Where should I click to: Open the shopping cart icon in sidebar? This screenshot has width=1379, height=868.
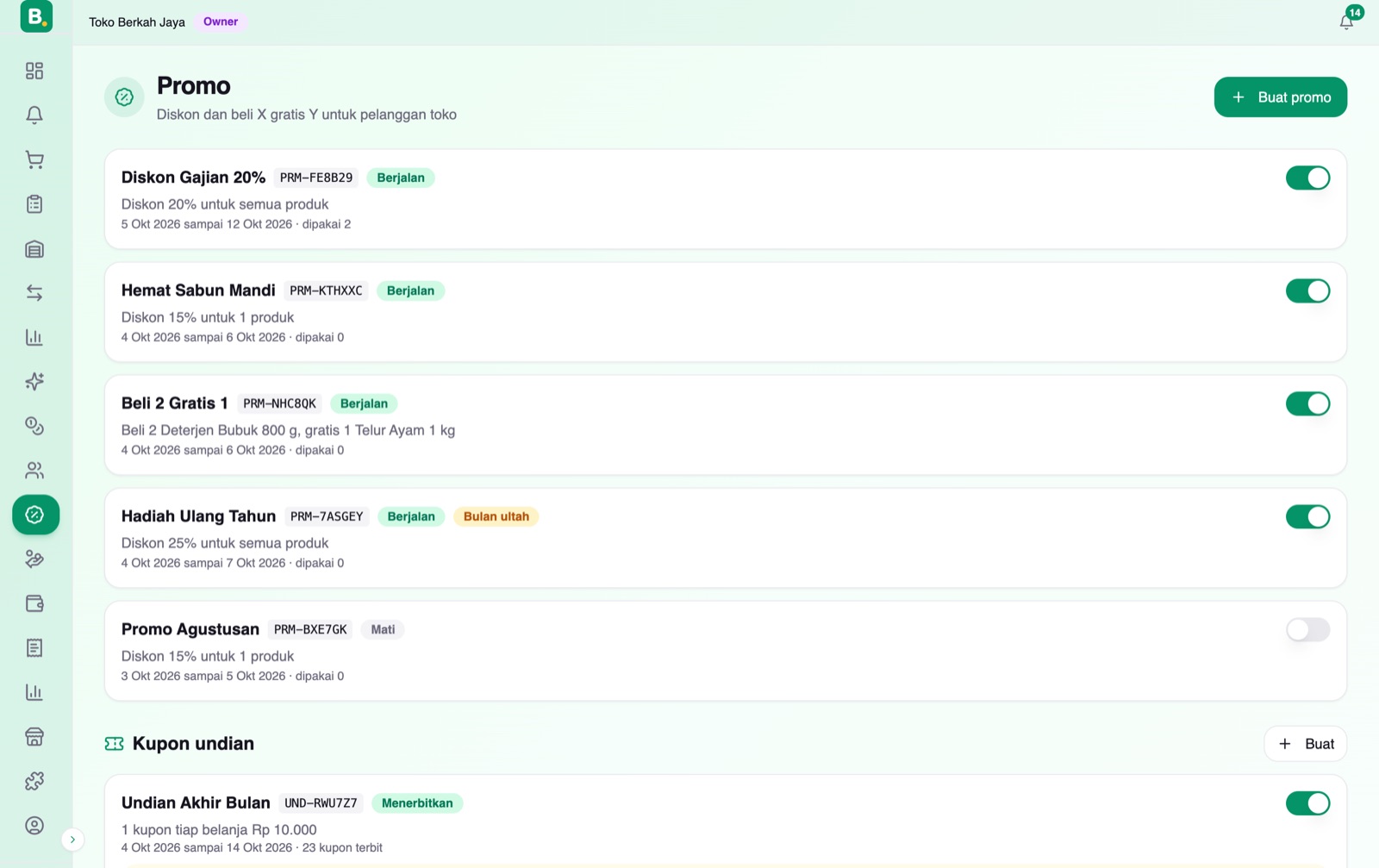pyautogui.click(x=34, y=159)
